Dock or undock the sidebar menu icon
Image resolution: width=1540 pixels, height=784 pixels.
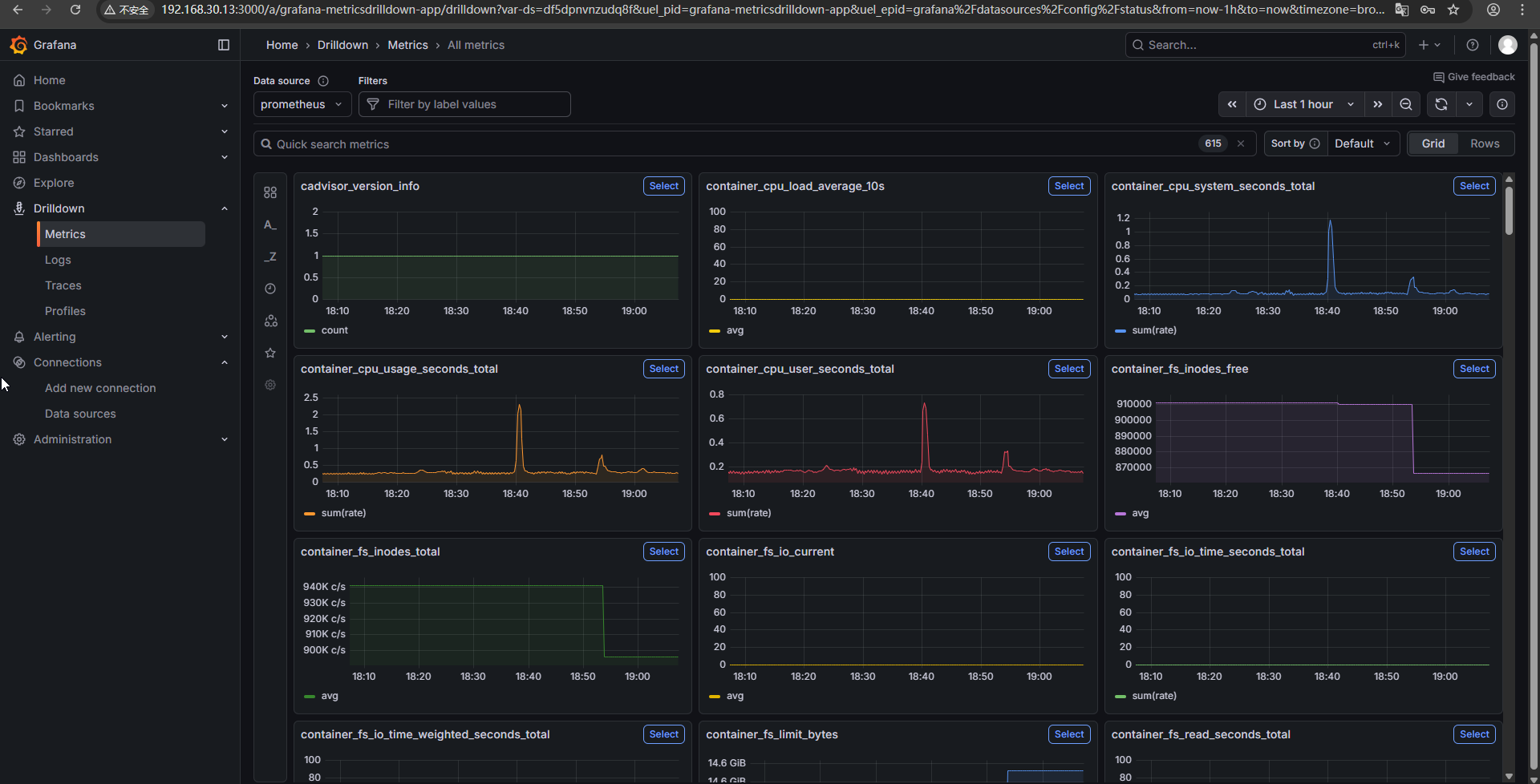click(224, 45)
